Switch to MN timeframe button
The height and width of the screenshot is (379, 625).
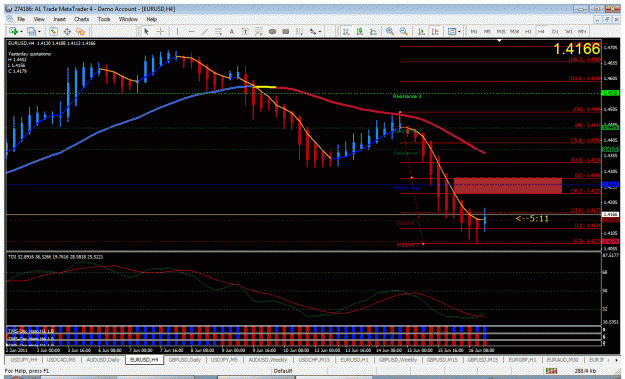tap(582, 31)
